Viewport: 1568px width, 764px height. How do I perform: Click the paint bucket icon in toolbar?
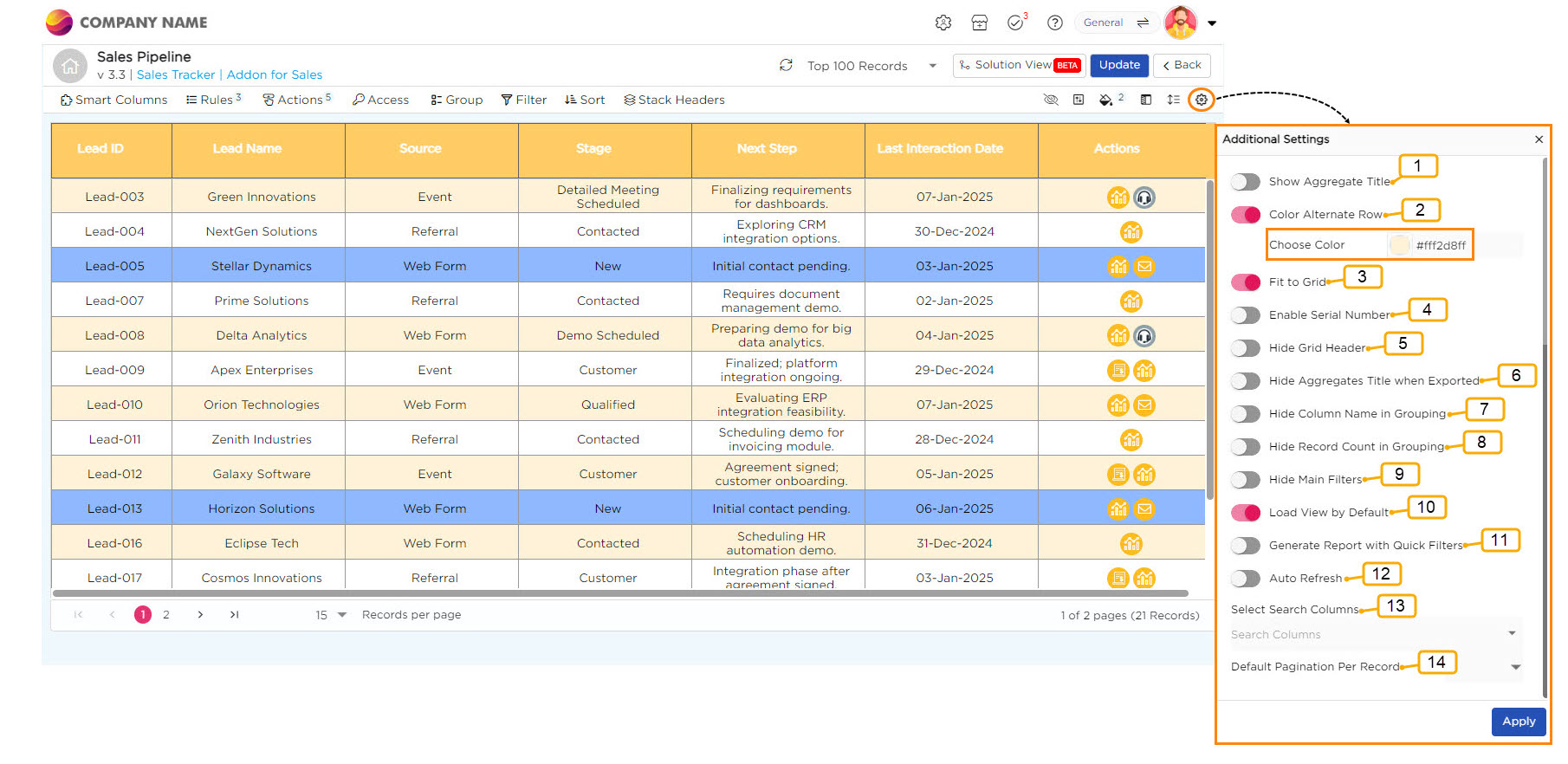(1105, 100)
